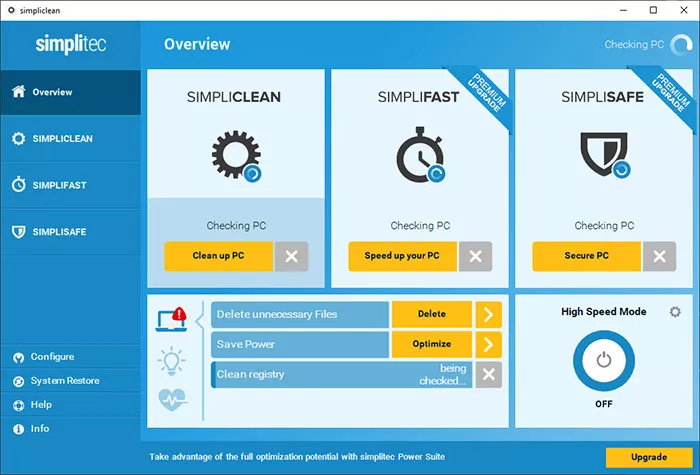This screenshot has height=475, width=700.
Task: Click the SIMPLICLEAN card heading
Action: coord(234,97)
